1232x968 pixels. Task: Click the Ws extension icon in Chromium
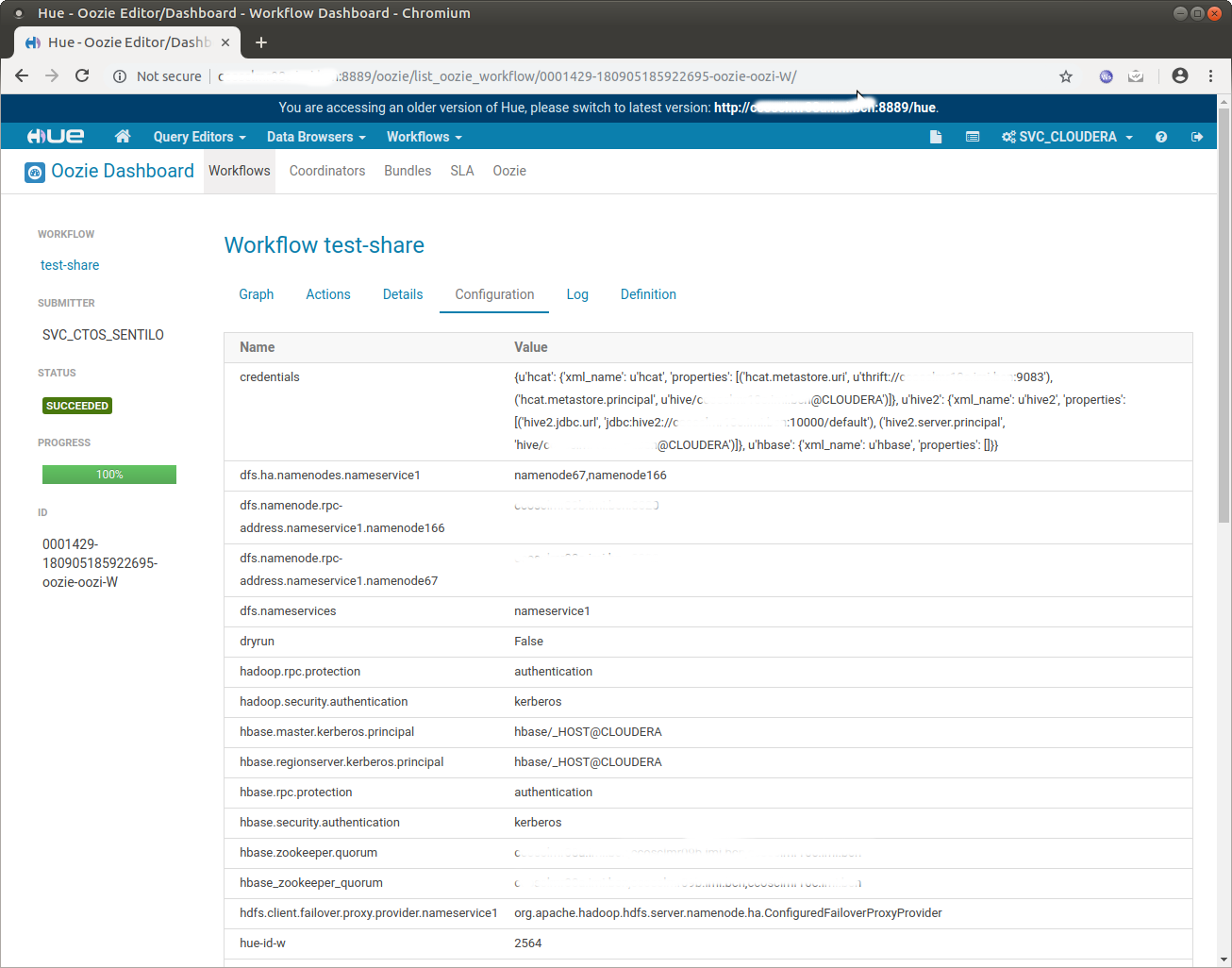point(1106,75)
